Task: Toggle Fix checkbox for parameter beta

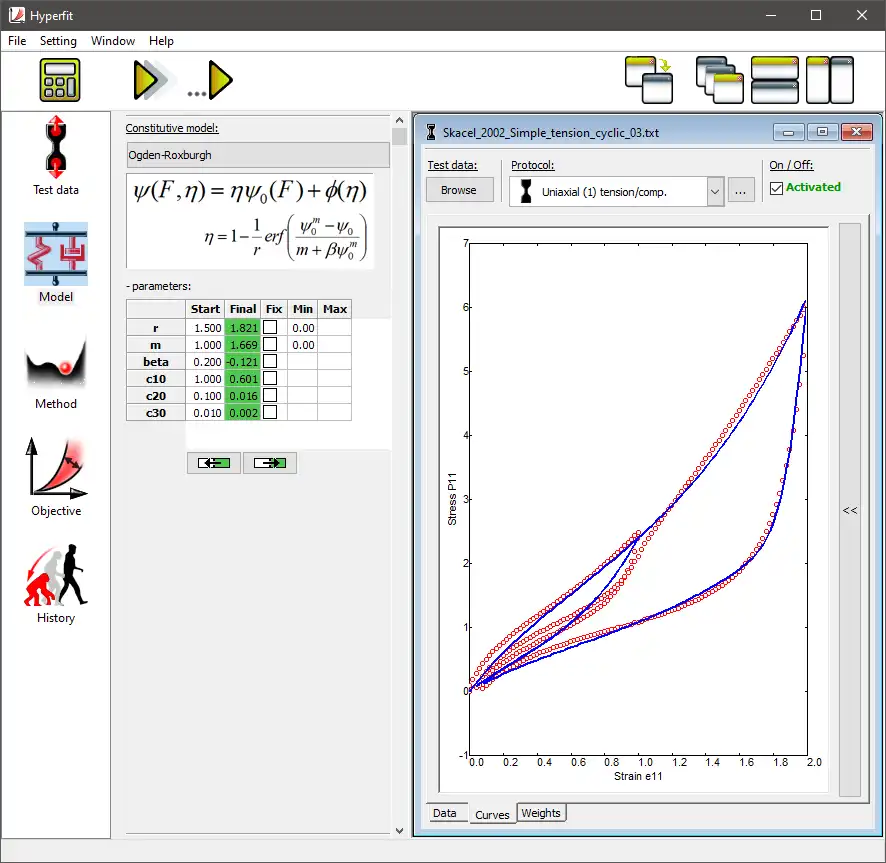Action: point(270,361)
